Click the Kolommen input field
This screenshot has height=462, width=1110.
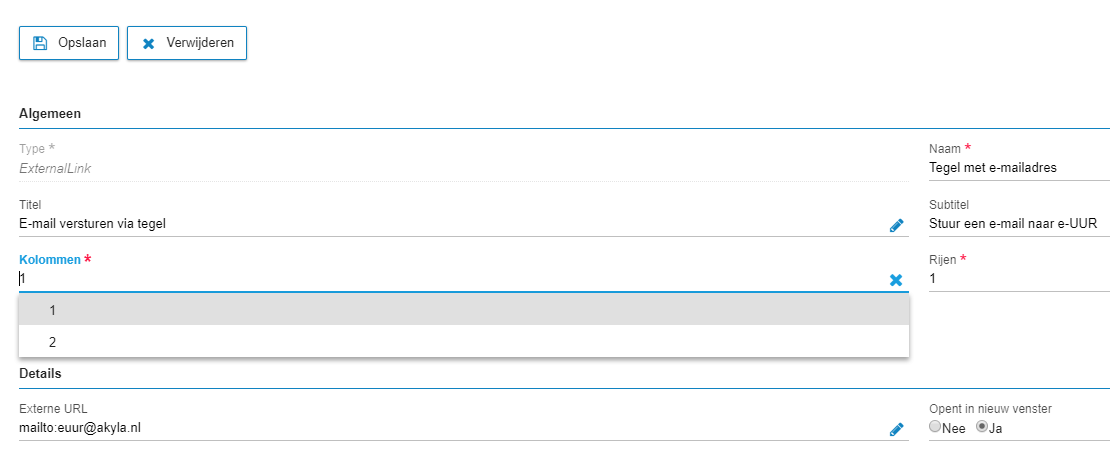coord(452,279)
